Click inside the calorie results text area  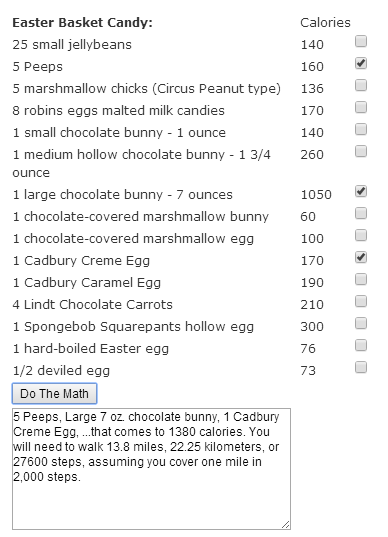click(x=151, y=469)
